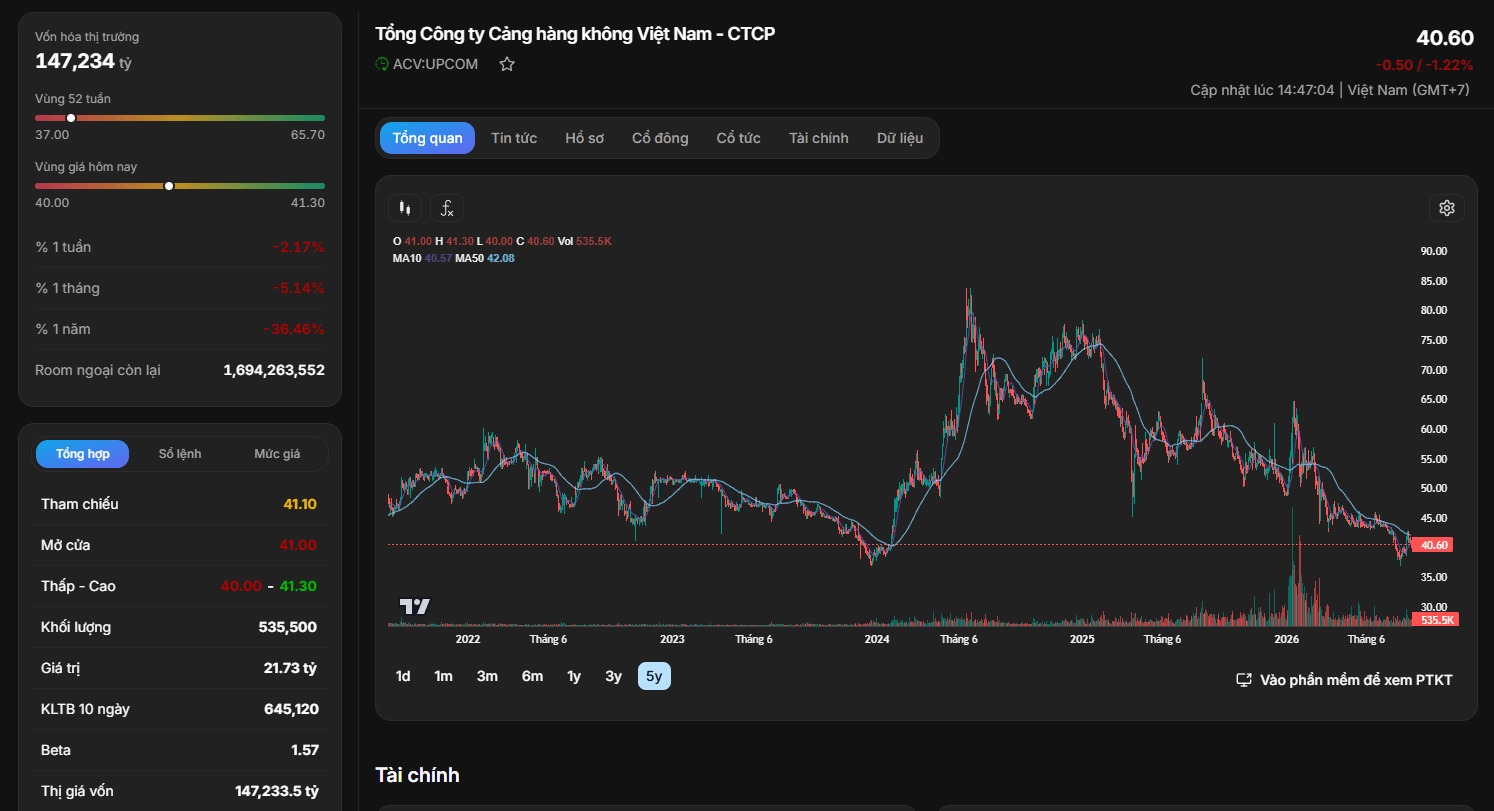Switch to the Cổ đông tab

coord(660,138)
